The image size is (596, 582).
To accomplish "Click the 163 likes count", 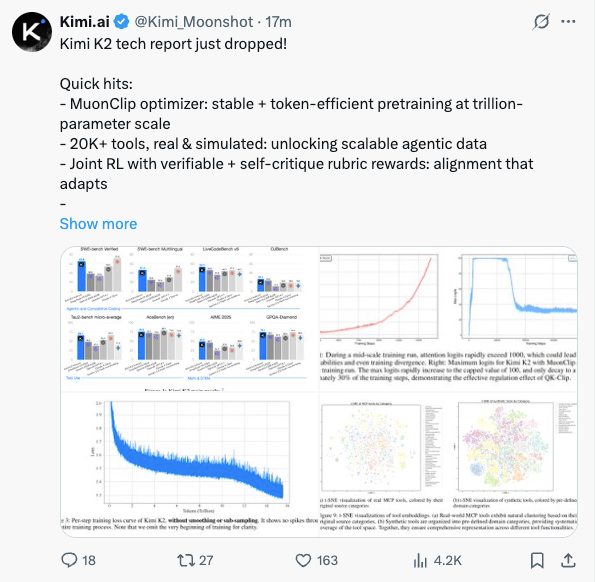I will click(x=327, y=560).
